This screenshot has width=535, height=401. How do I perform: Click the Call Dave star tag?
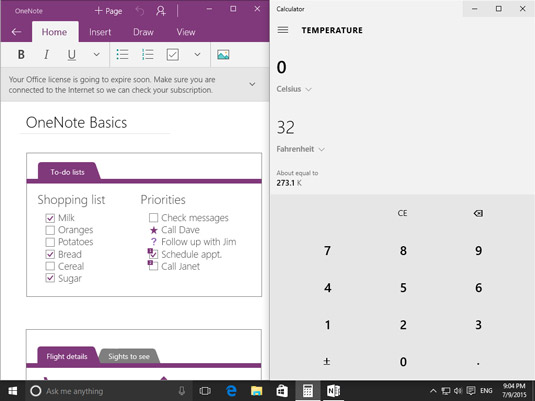pyautogui.click(x=154, y=230)
